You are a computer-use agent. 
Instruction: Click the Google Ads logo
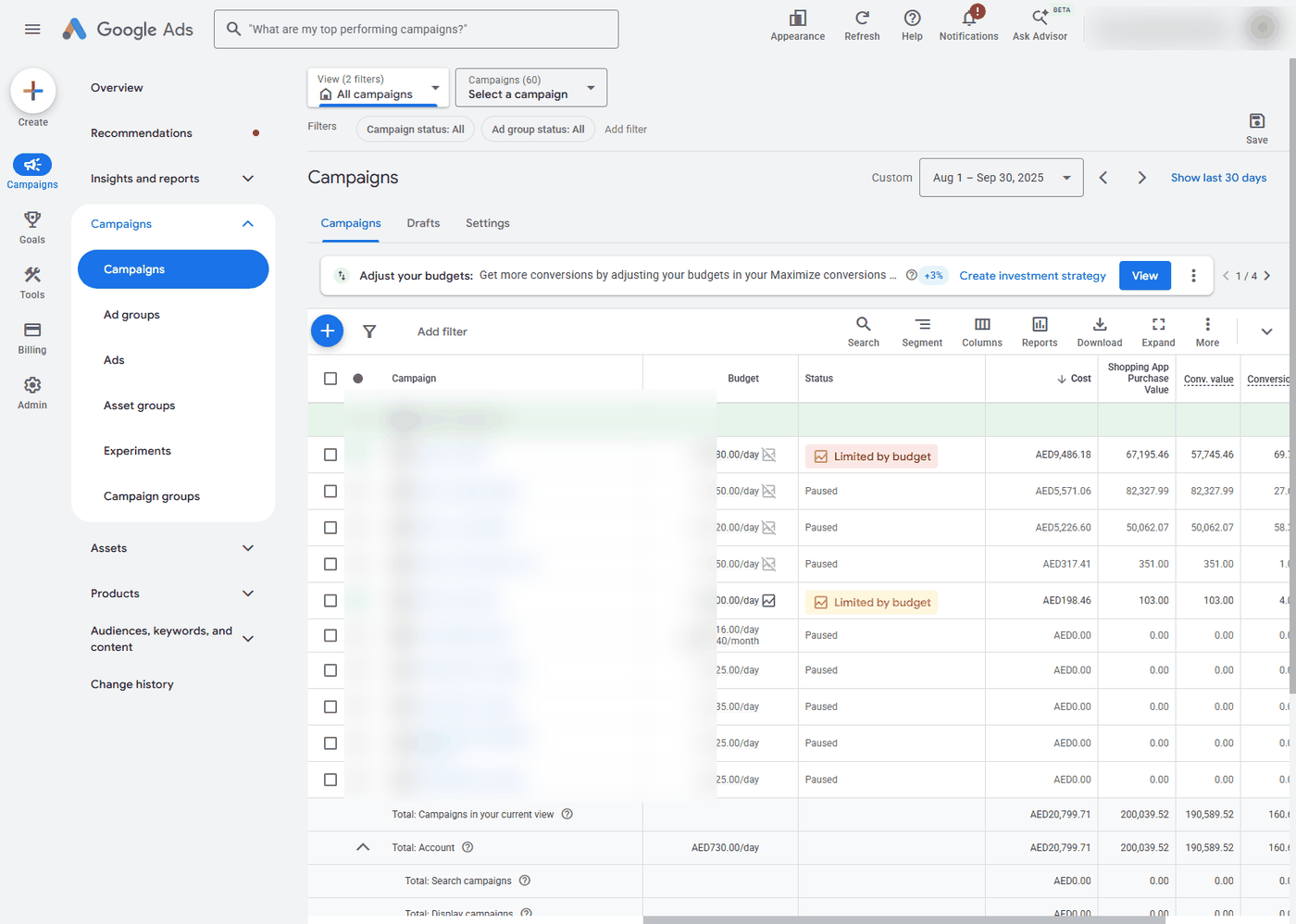coord(128,30)
